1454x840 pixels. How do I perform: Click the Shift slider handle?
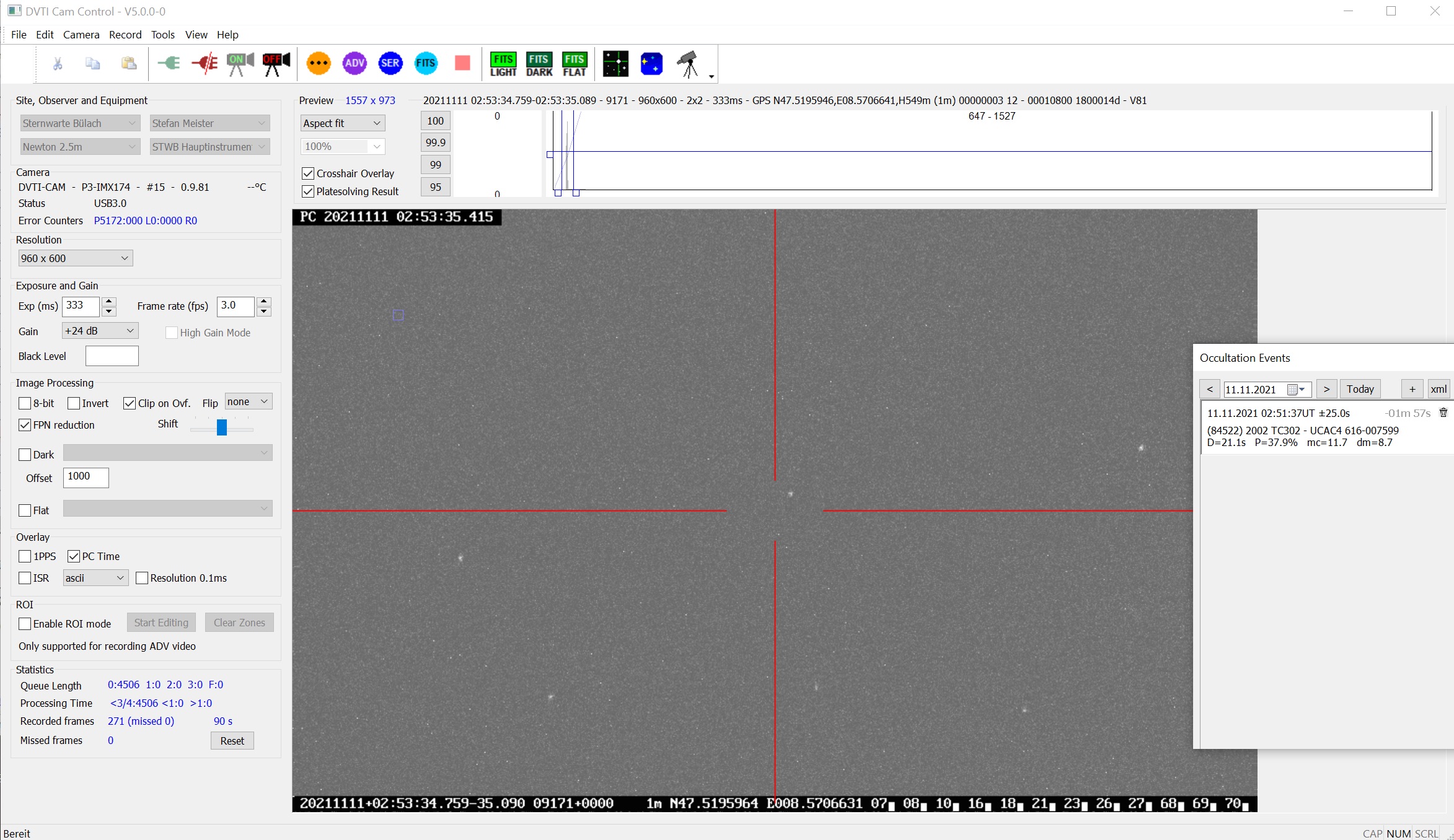pyautogui.click(x=222, y=427)
